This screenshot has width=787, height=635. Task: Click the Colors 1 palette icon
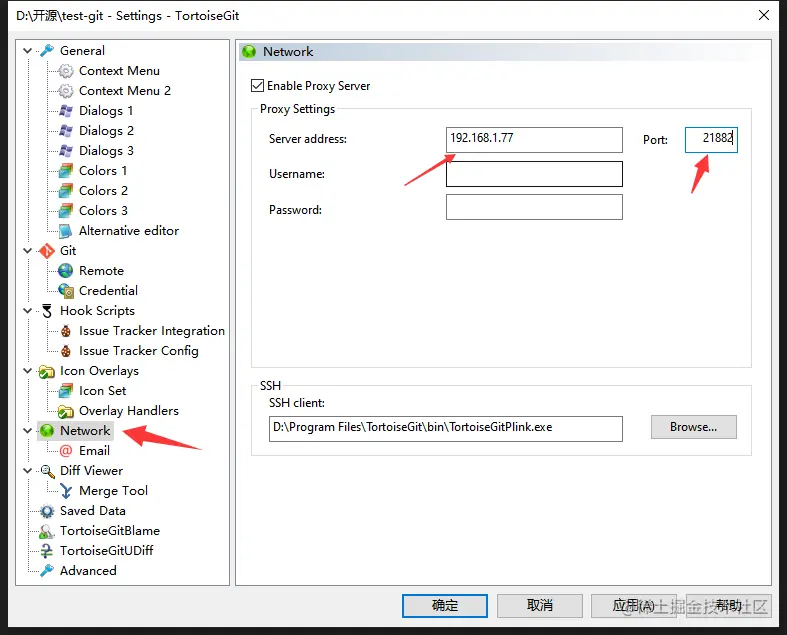click(x=66, y=171)
